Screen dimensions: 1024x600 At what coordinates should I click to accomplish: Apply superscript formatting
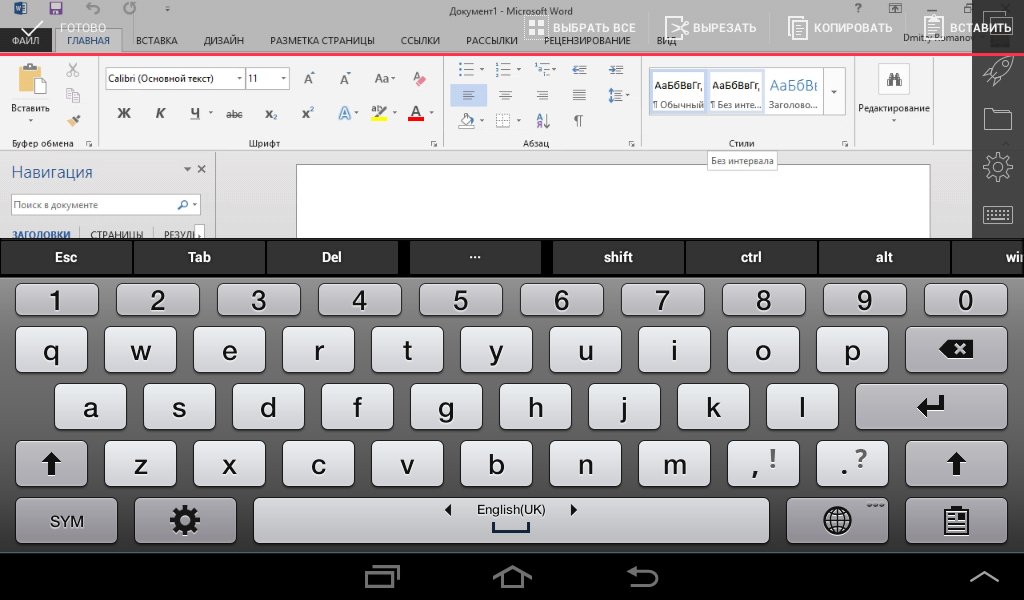point(308,113)
